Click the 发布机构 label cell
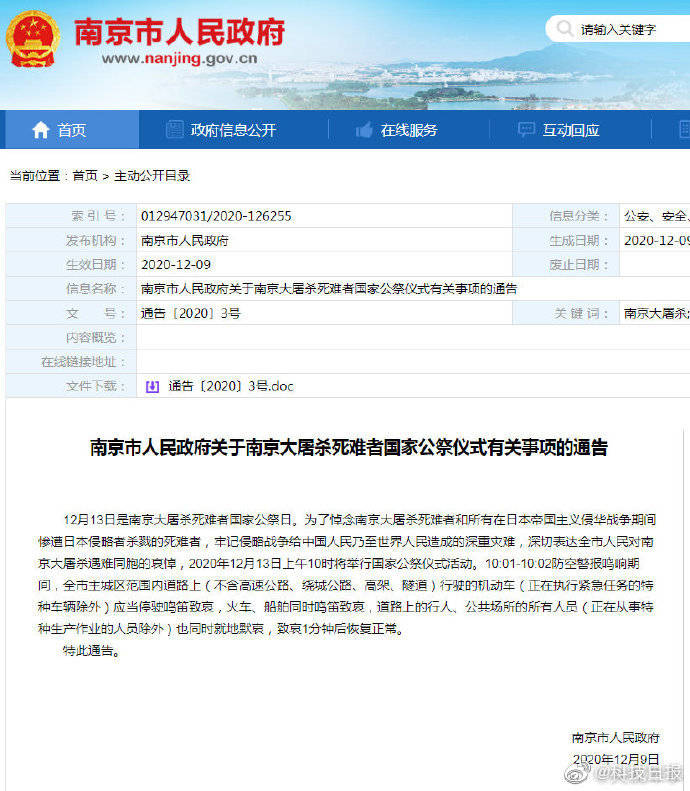This screenshot has height=791, width=690. (71, 240)
